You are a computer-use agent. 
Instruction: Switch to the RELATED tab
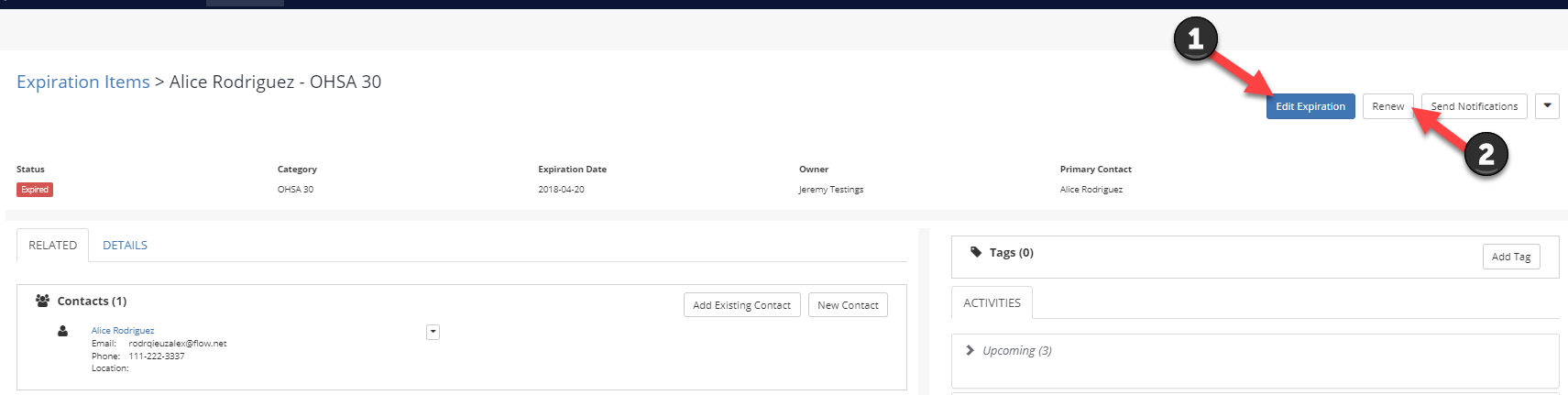click(x=52, y=245)
